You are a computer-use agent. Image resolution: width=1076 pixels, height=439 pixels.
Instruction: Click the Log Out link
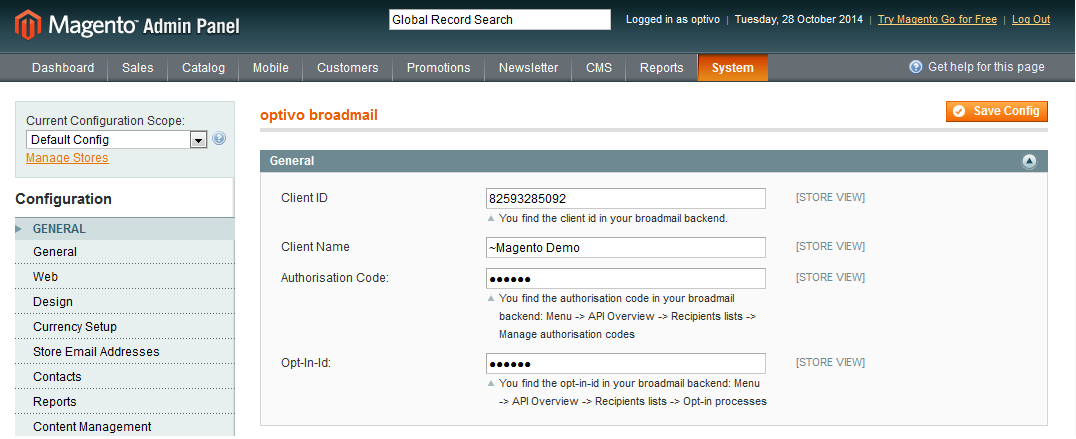(1031, 19)
